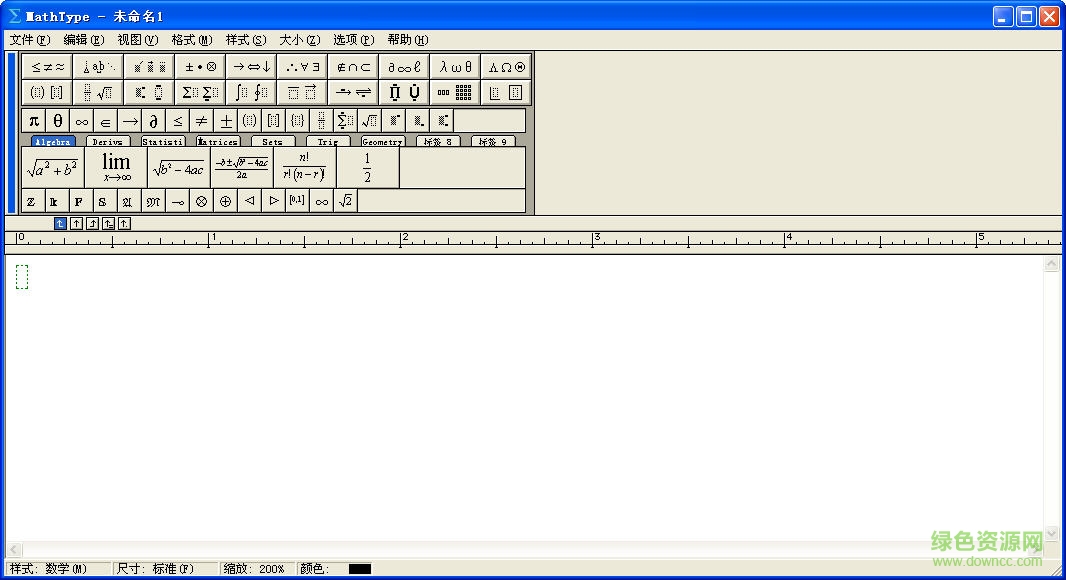Screen dimensions: 1066x580
Task: Click the empty equation slot in editing area
Action: click(22, 277)
